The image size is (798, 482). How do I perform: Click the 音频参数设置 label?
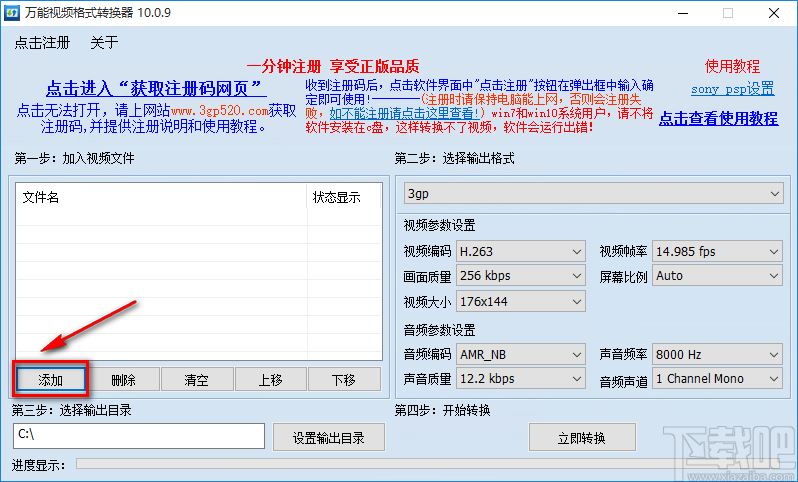coord(440,330)
